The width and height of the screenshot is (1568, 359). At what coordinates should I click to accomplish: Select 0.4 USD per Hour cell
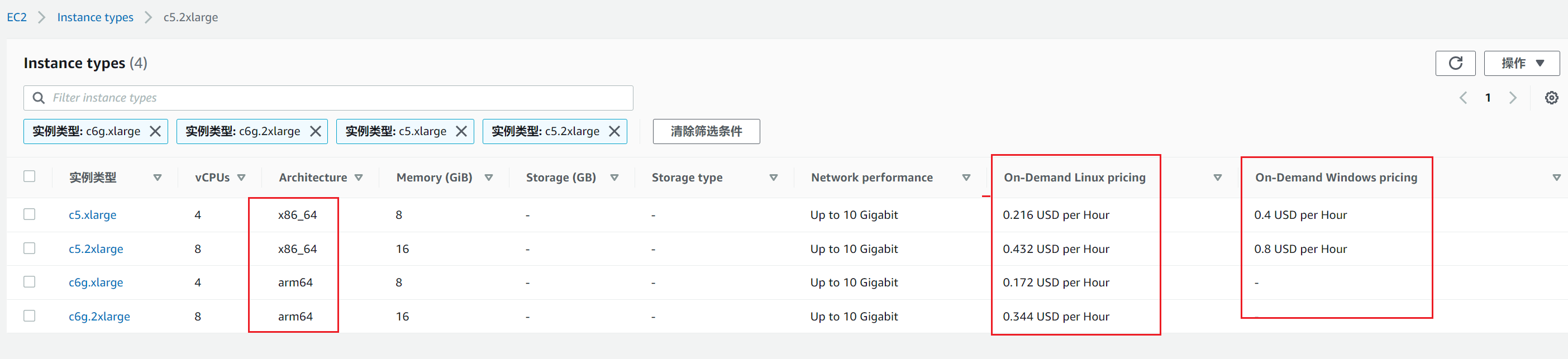[x=1300, y=215]
